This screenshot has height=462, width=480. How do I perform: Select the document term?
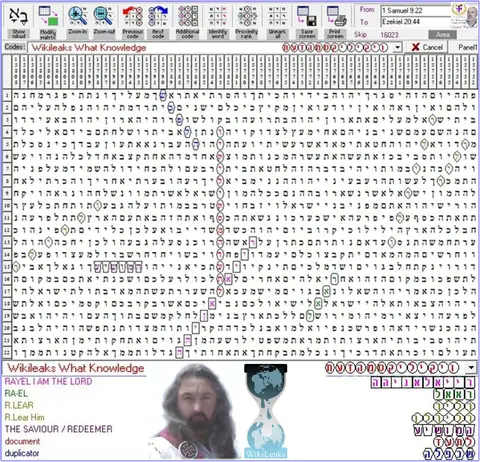(22, 441)
